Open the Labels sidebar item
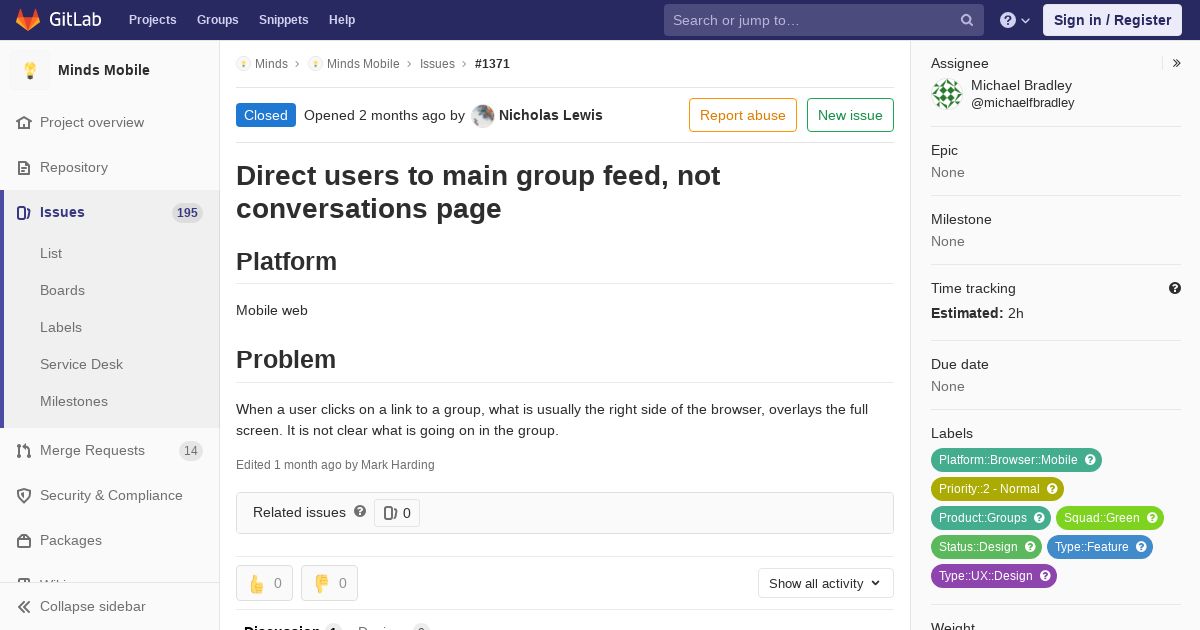The width and height of the screenshot is (1200, 630). tap(61, 327)
